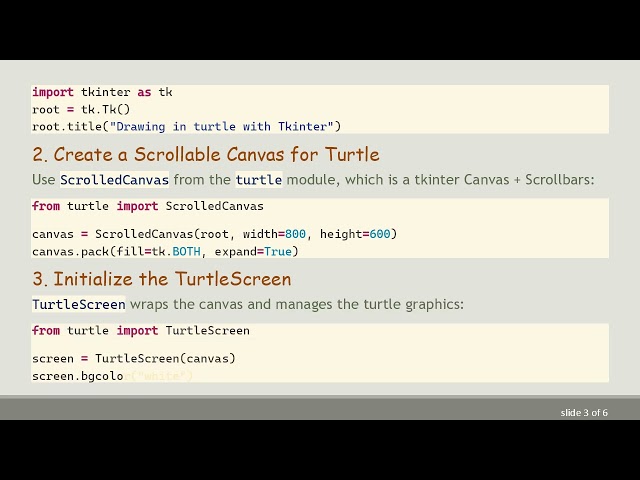Image resolution: width=640 pixels, height=480 pixels.
Task: Click the line 'screen = TurtleScreen(canvas)'
Action: (134, 359)
